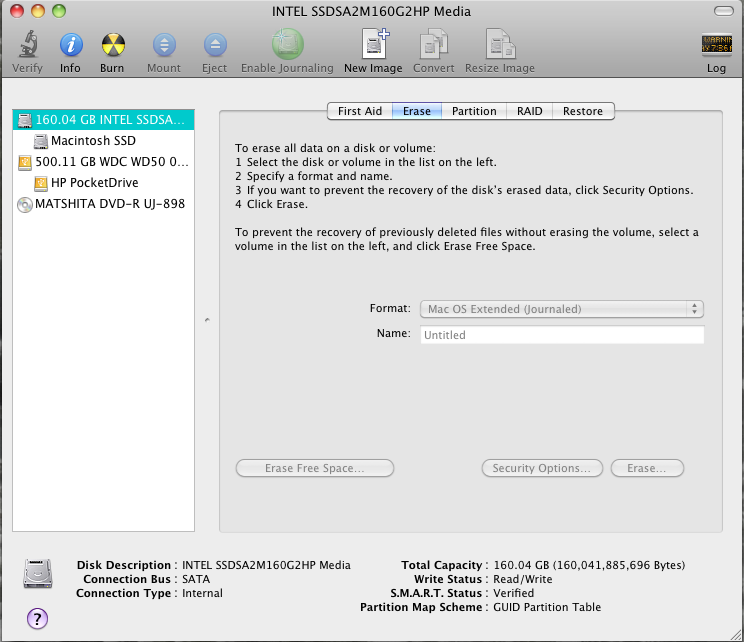
Task: Open the Partition tab
Action: (x=474, y=111)
